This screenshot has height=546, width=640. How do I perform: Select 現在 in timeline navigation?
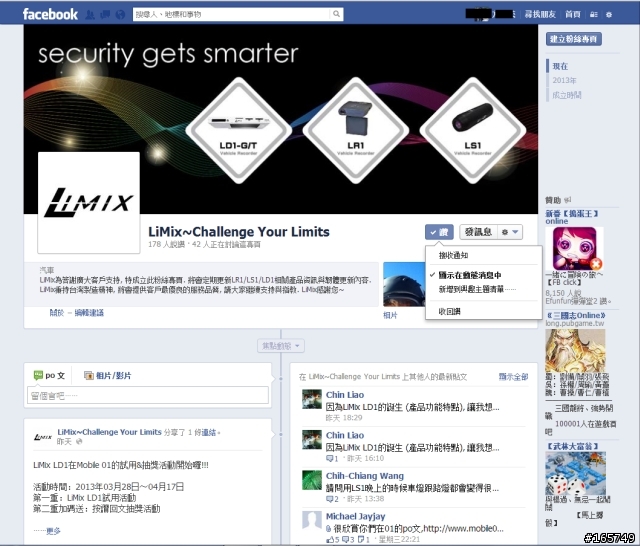(x=560, y=66)
